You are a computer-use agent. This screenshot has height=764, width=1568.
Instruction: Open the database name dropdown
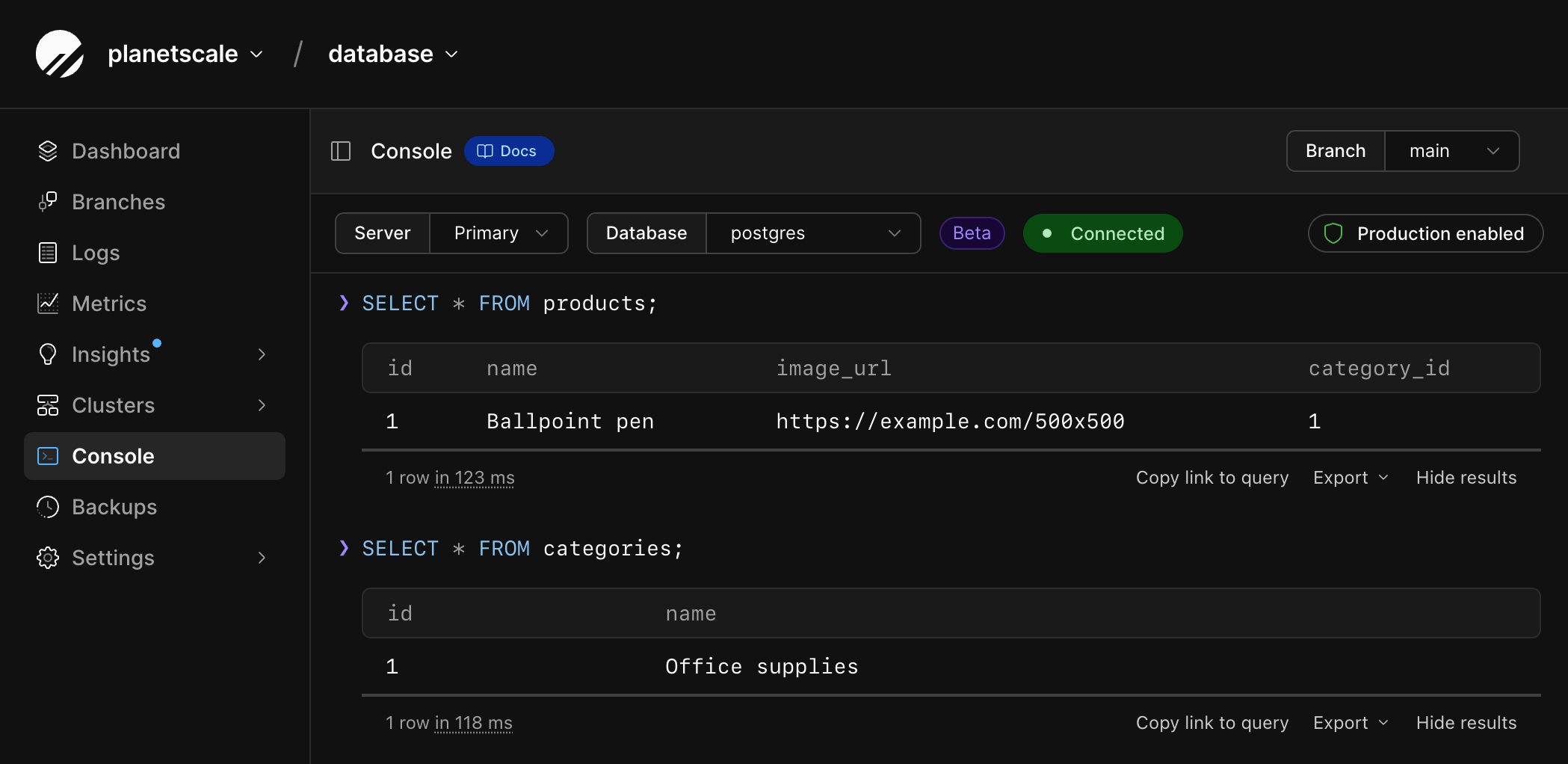393,54
